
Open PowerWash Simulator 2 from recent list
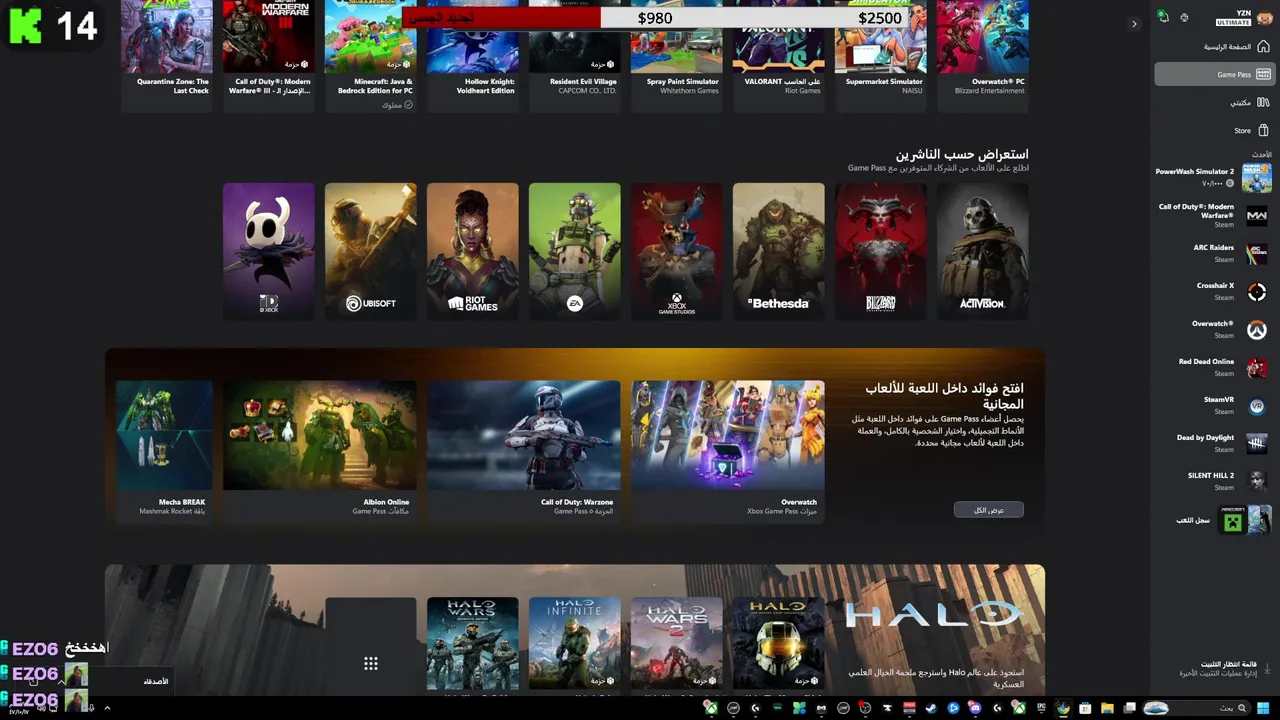click(1214, 177)
